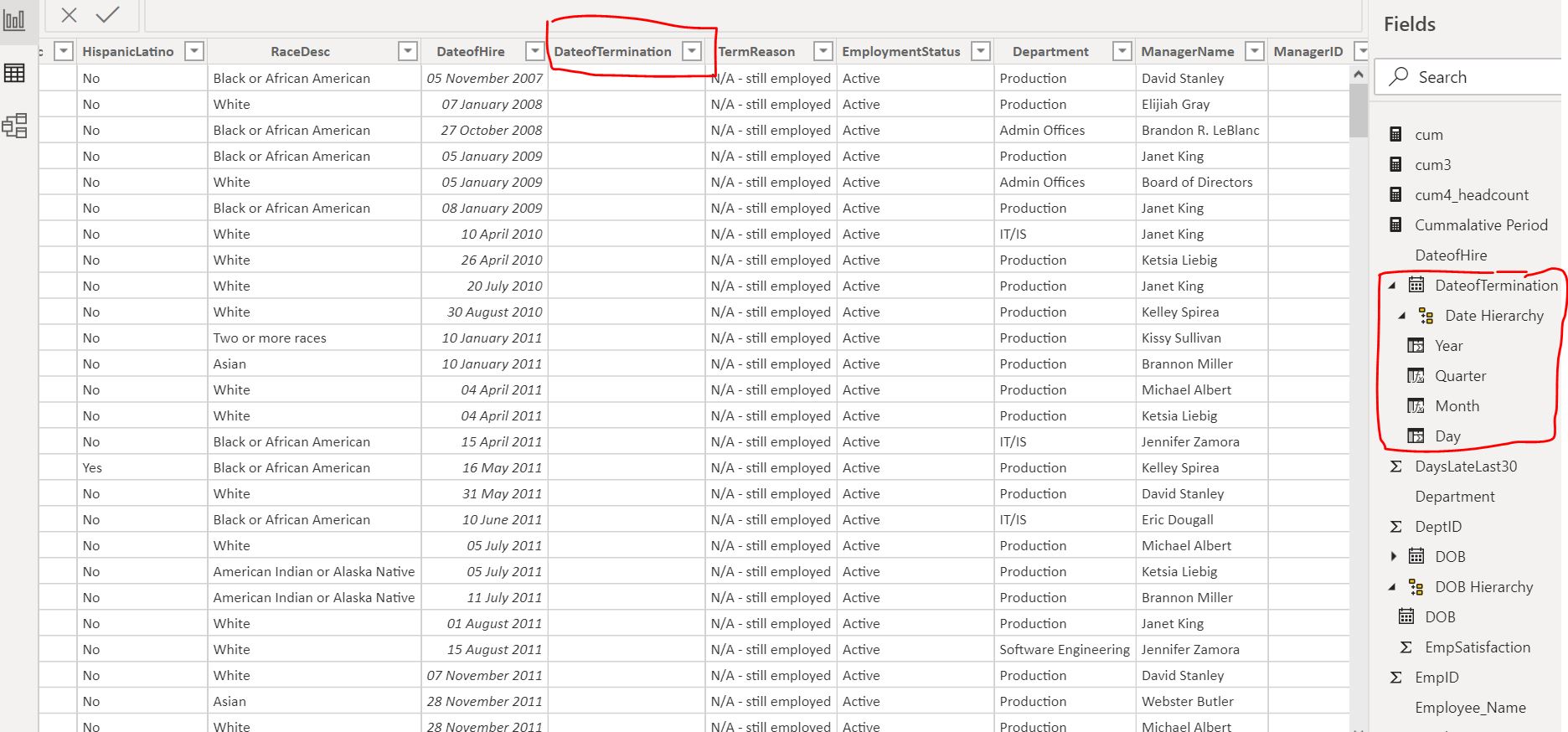
Task: Click the icon beside the Quarter level
Action: point(1416,375)
